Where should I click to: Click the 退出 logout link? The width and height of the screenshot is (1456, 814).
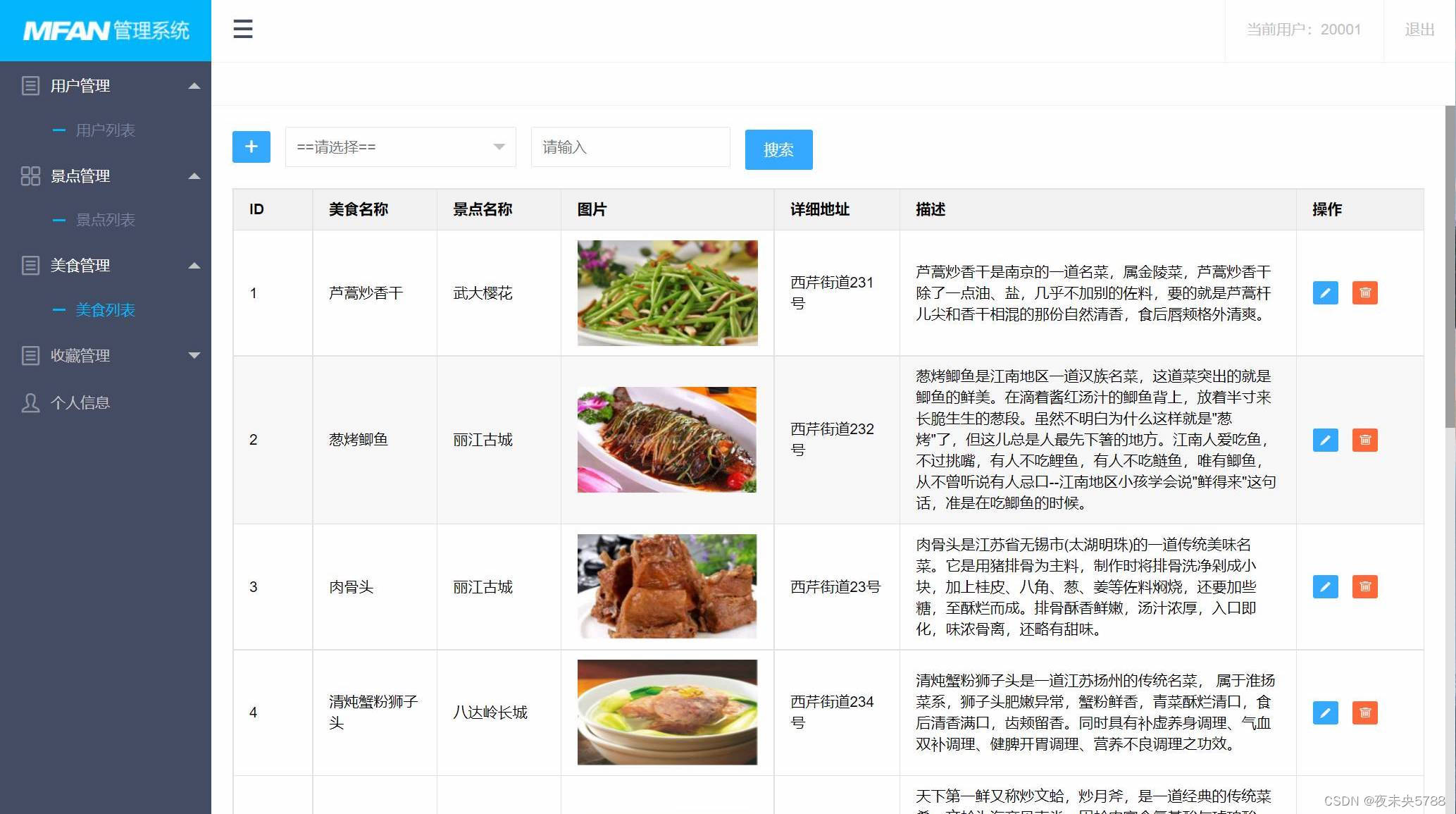pyautogui.click(x=1419, y=30)
